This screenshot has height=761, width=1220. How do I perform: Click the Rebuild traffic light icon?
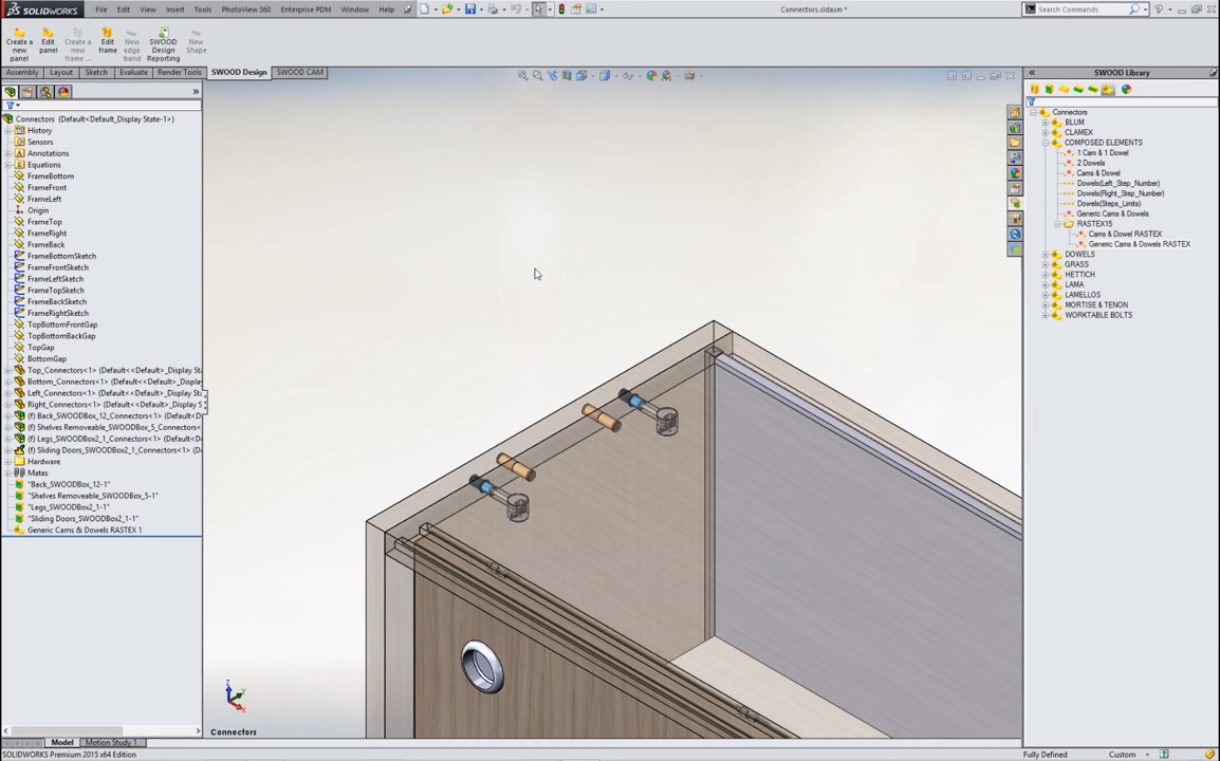[561, 9]
